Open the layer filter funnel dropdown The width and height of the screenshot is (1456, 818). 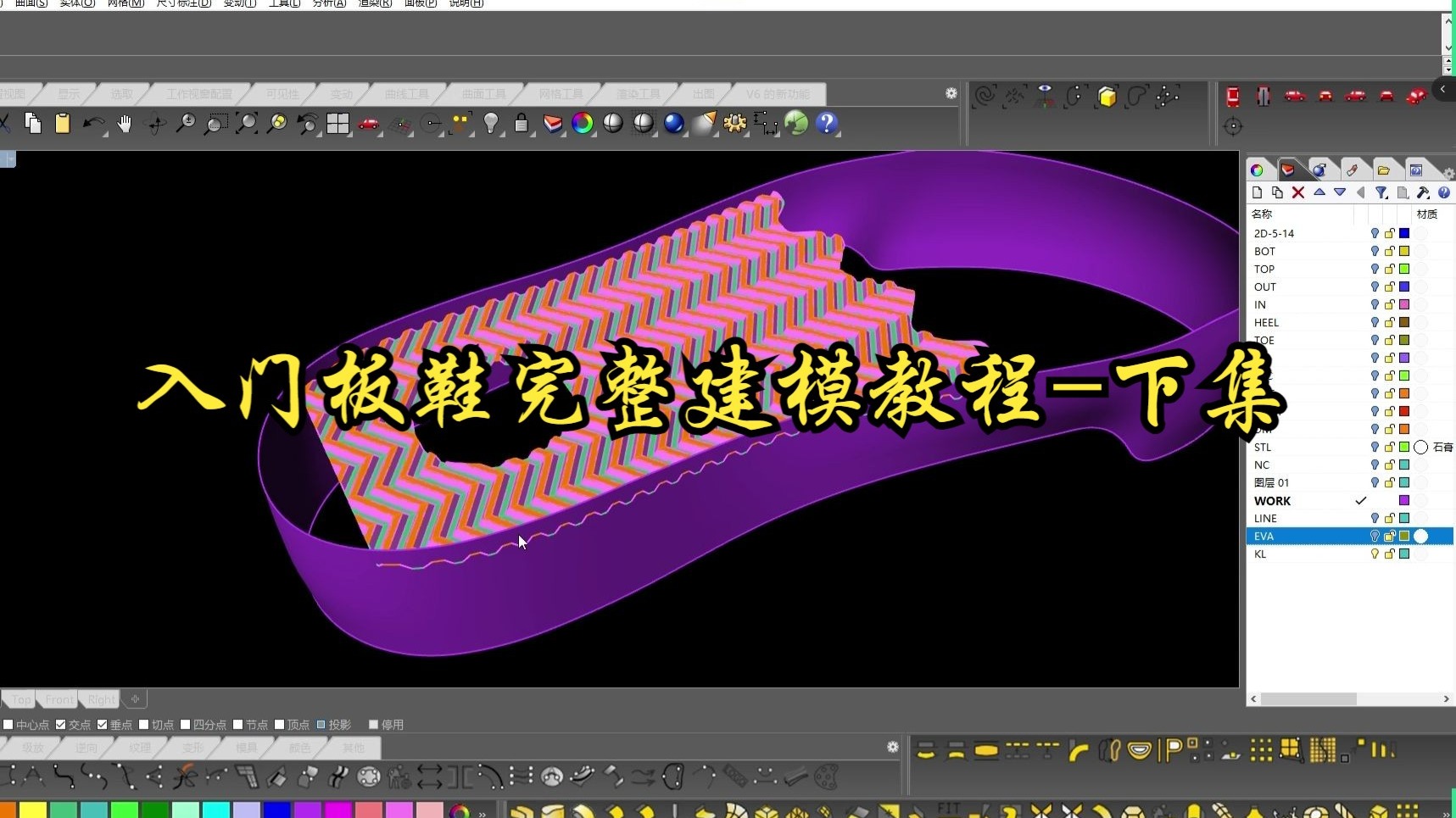coord(1381,192)
